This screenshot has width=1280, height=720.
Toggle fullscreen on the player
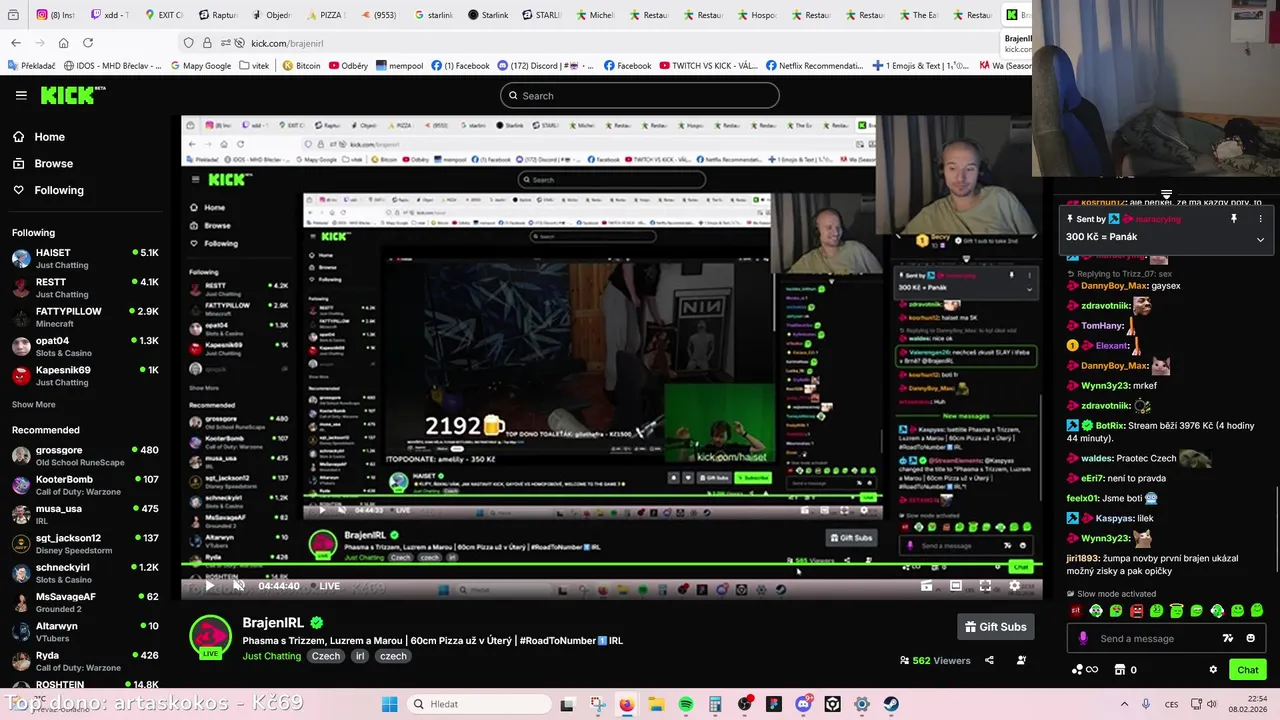click(x=985, y=586)
